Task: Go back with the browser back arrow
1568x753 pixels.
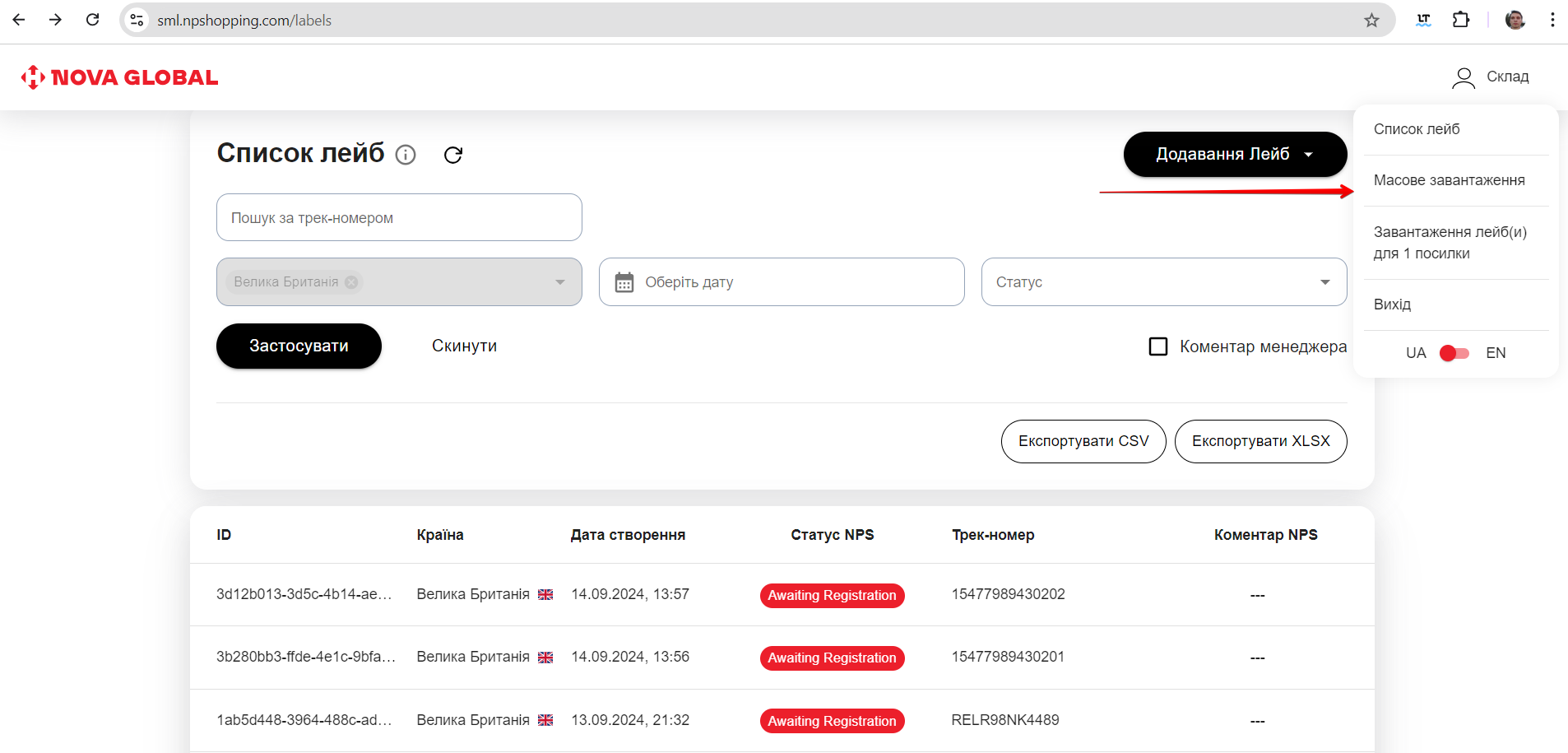Action: click(19, 20)
